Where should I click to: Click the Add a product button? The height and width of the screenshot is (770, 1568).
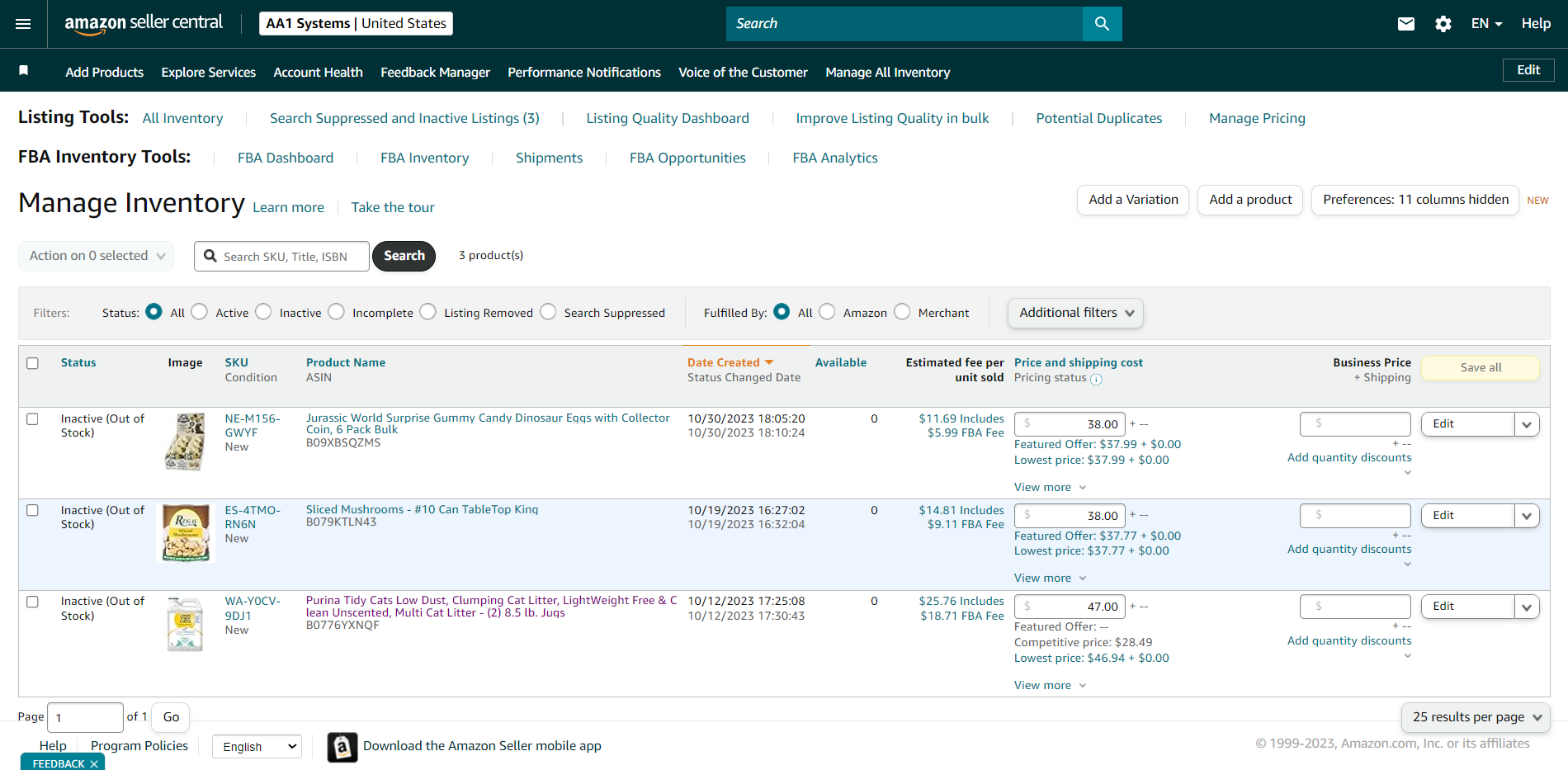click(x=1250, y=200)
